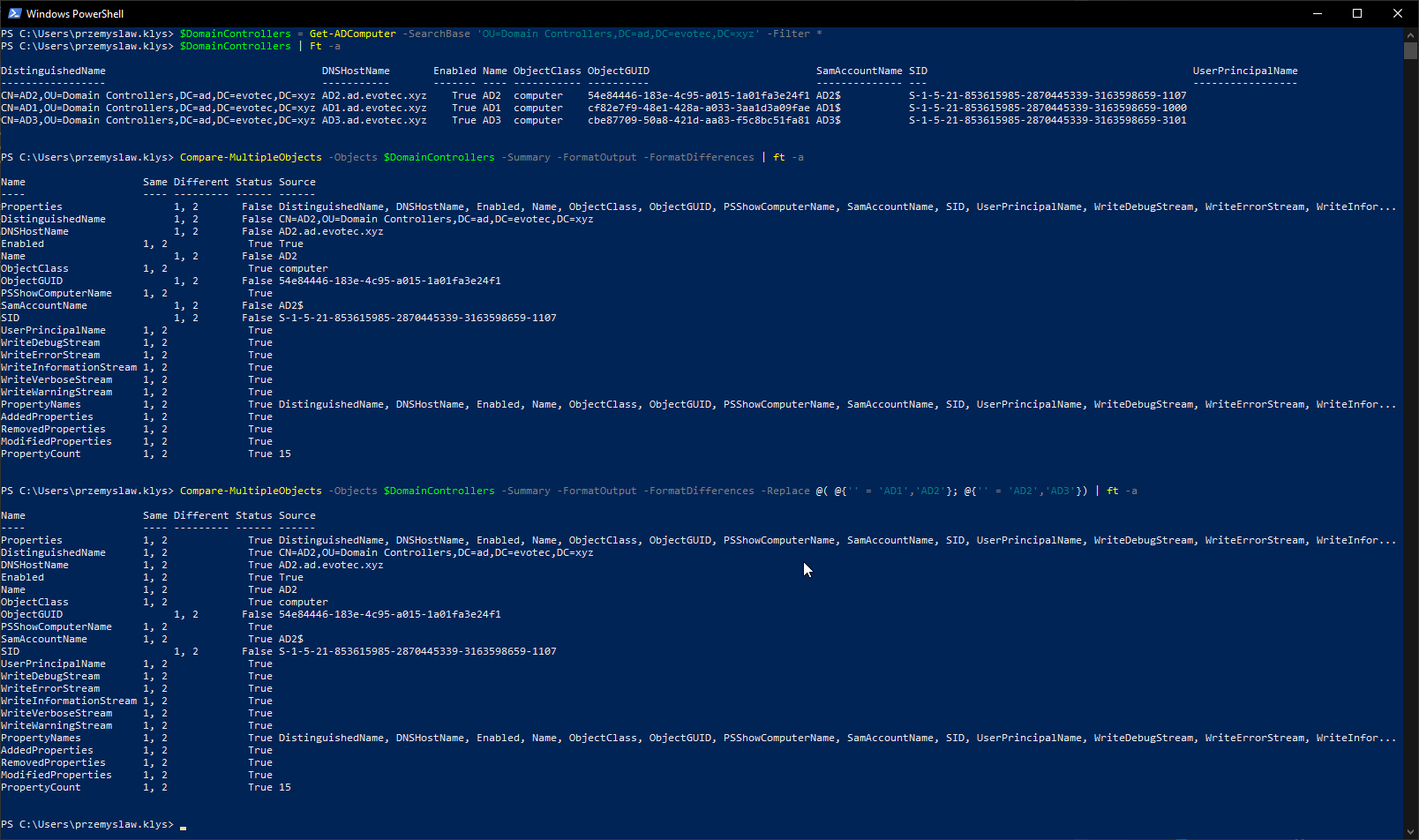Click the minimize button

(1316, 12)
